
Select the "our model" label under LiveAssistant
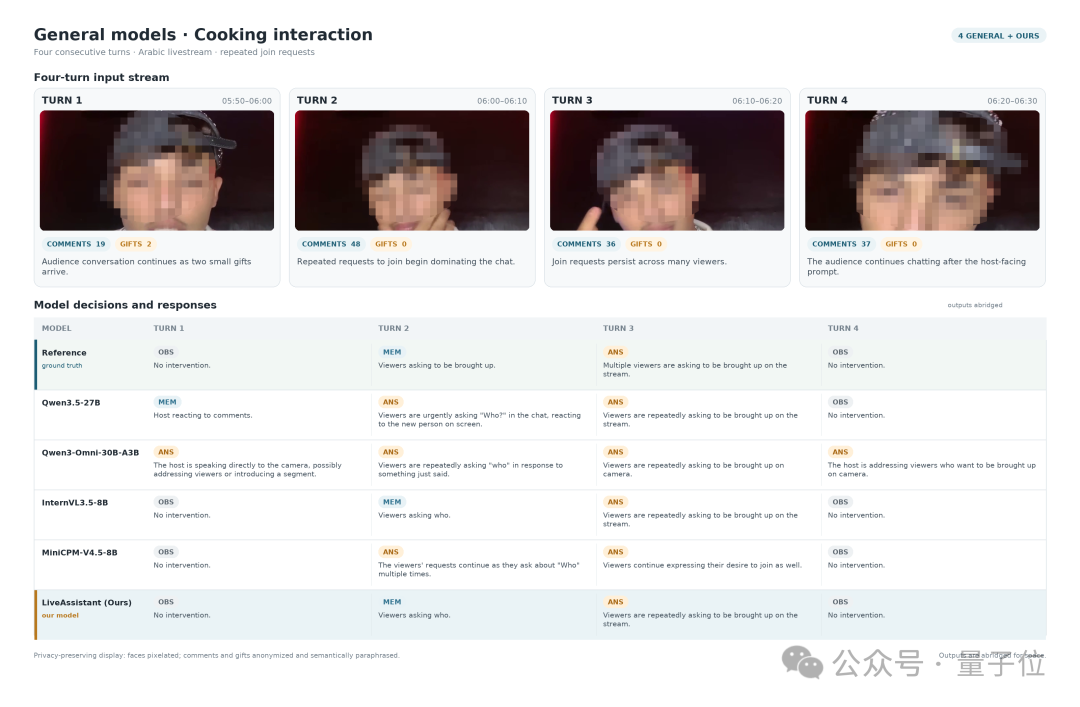click(60, 615)
